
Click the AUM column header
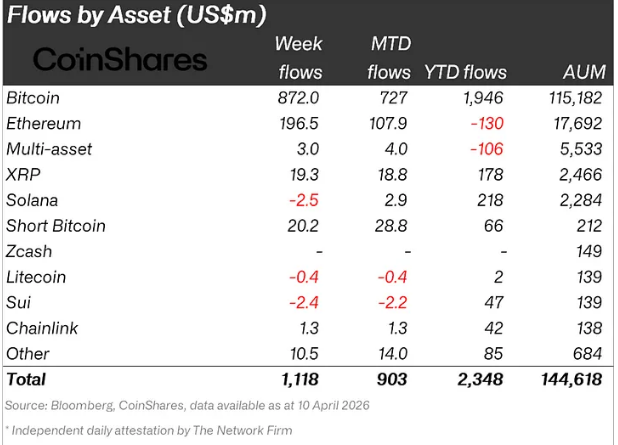point(583,72)
